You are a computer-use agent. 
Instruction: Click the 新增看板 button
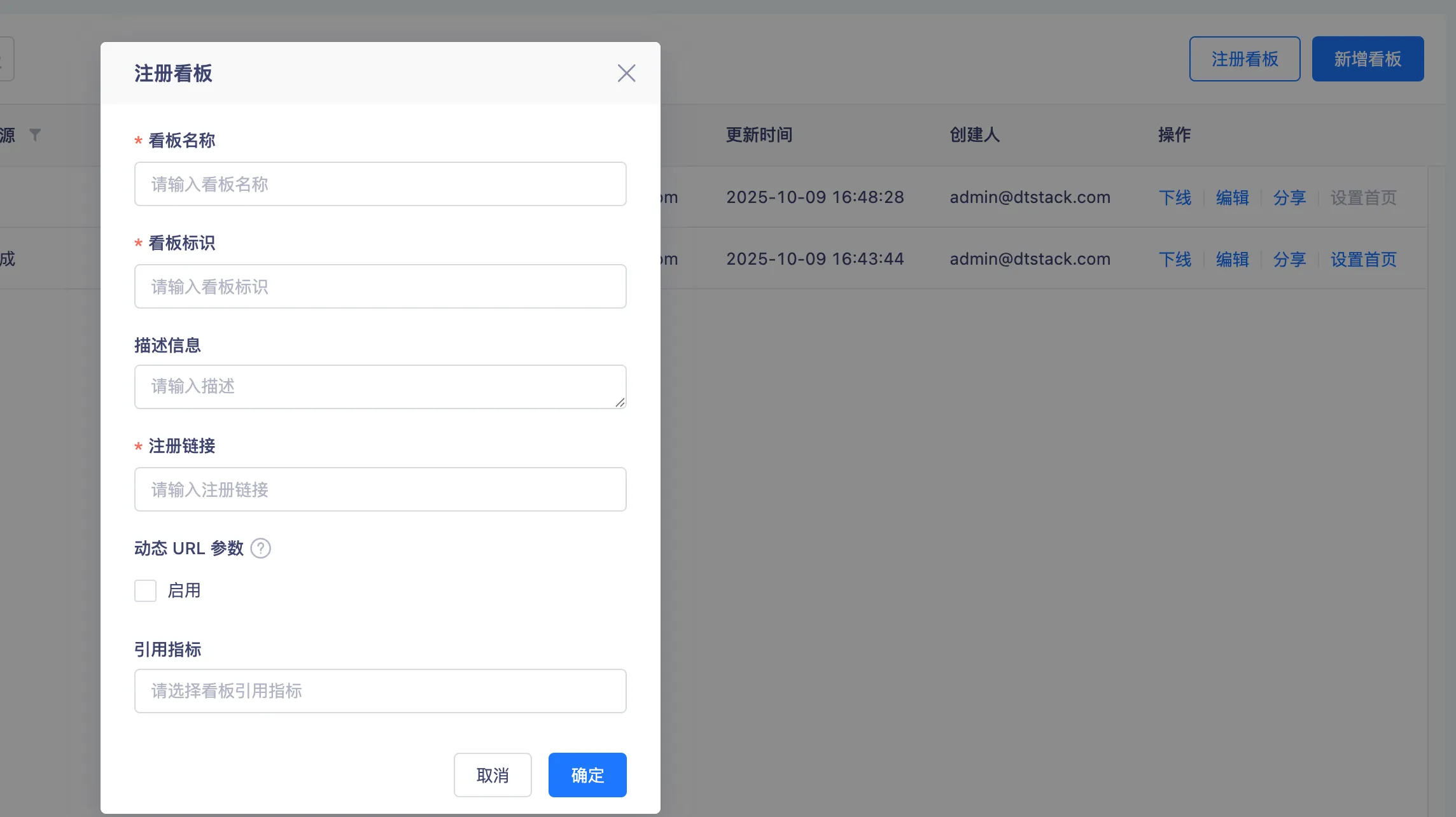click(x=1367, y=59)
